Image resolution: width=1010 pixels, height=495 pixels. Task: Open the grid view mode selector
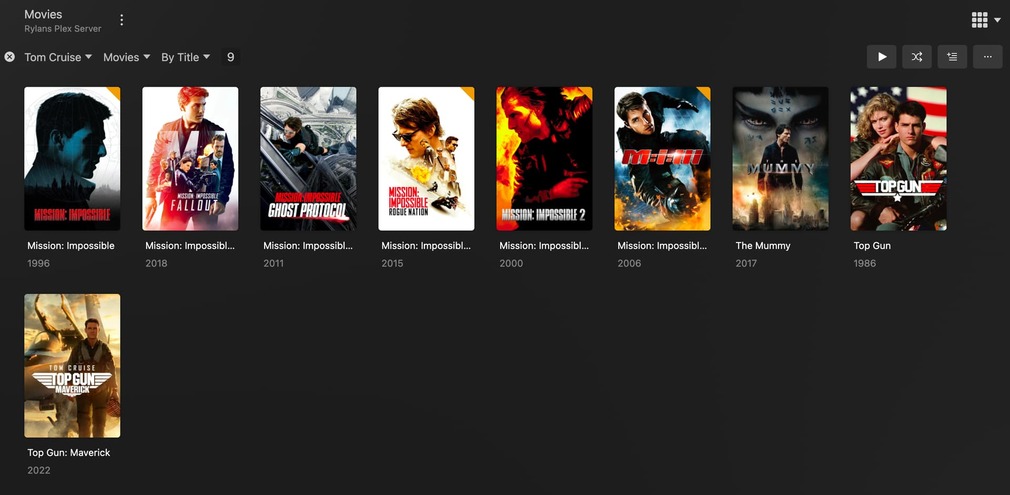(986, 20)
